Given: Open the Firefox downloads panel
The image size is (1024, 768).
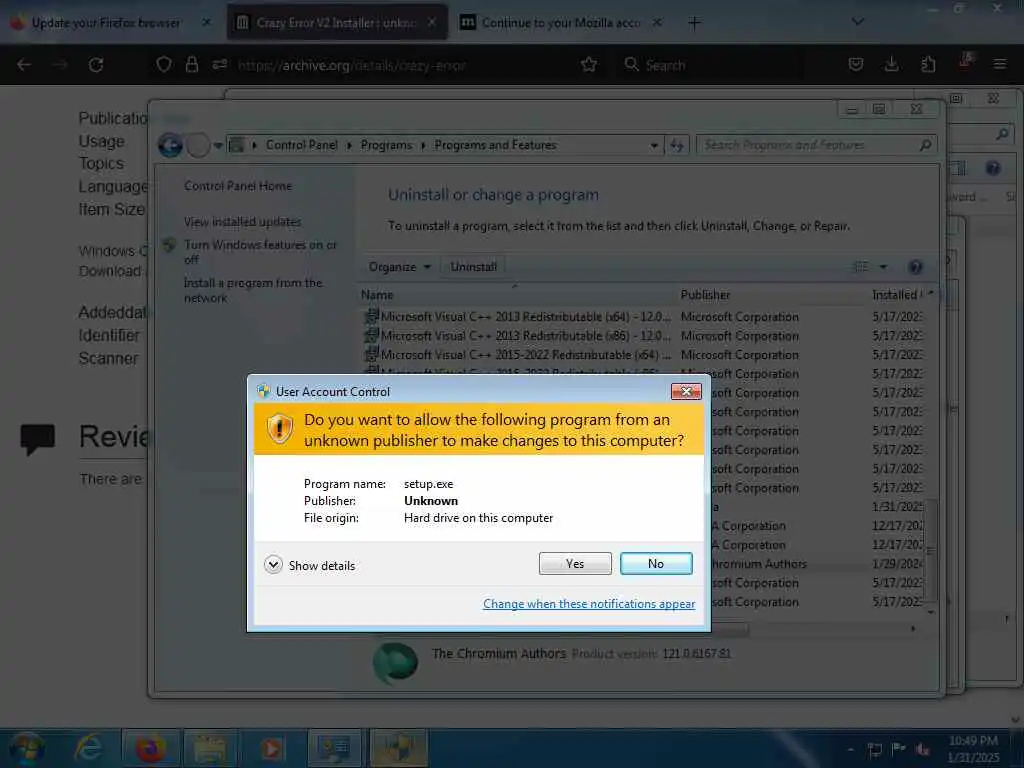Looking at the screenshot, I should (891, 64).
